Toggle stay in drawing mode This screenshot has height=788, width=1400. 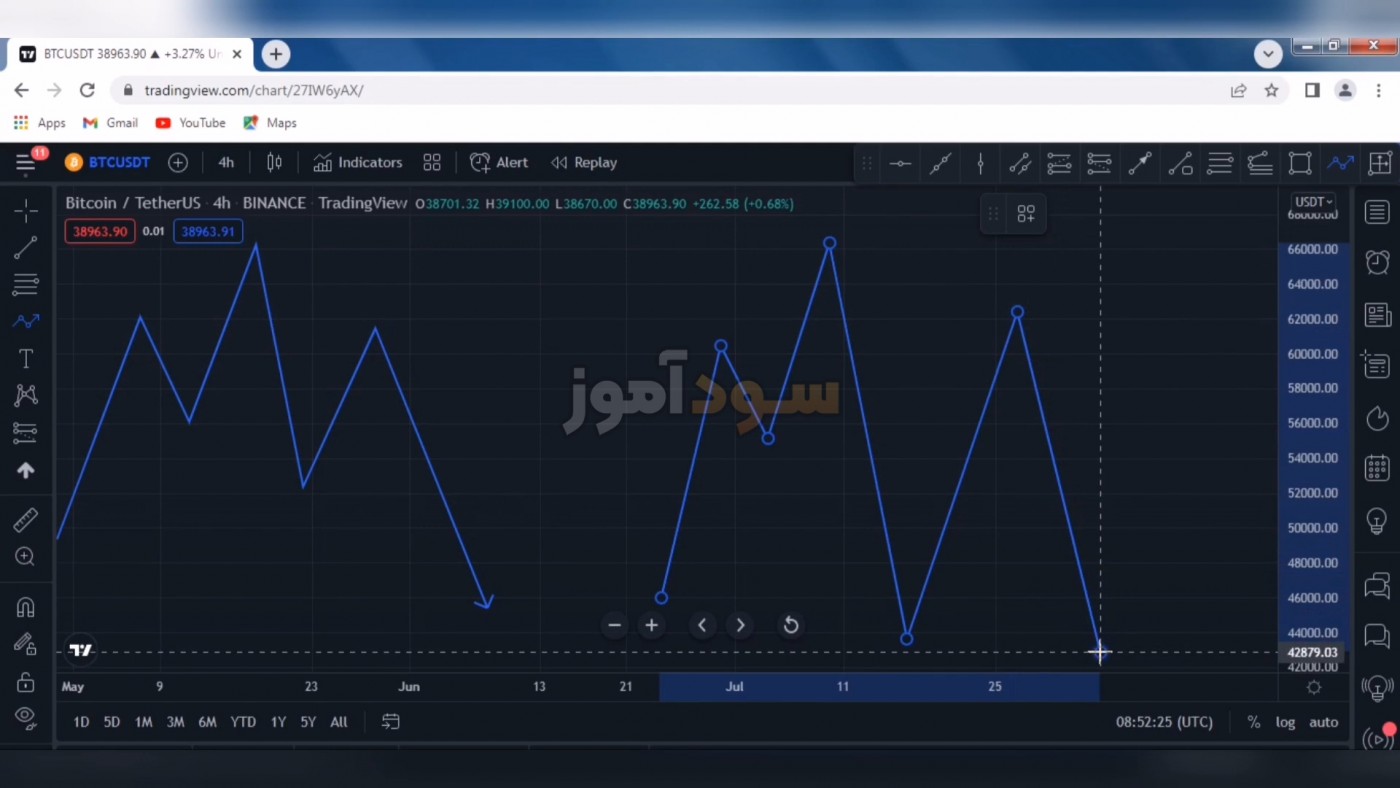point(26,645)
